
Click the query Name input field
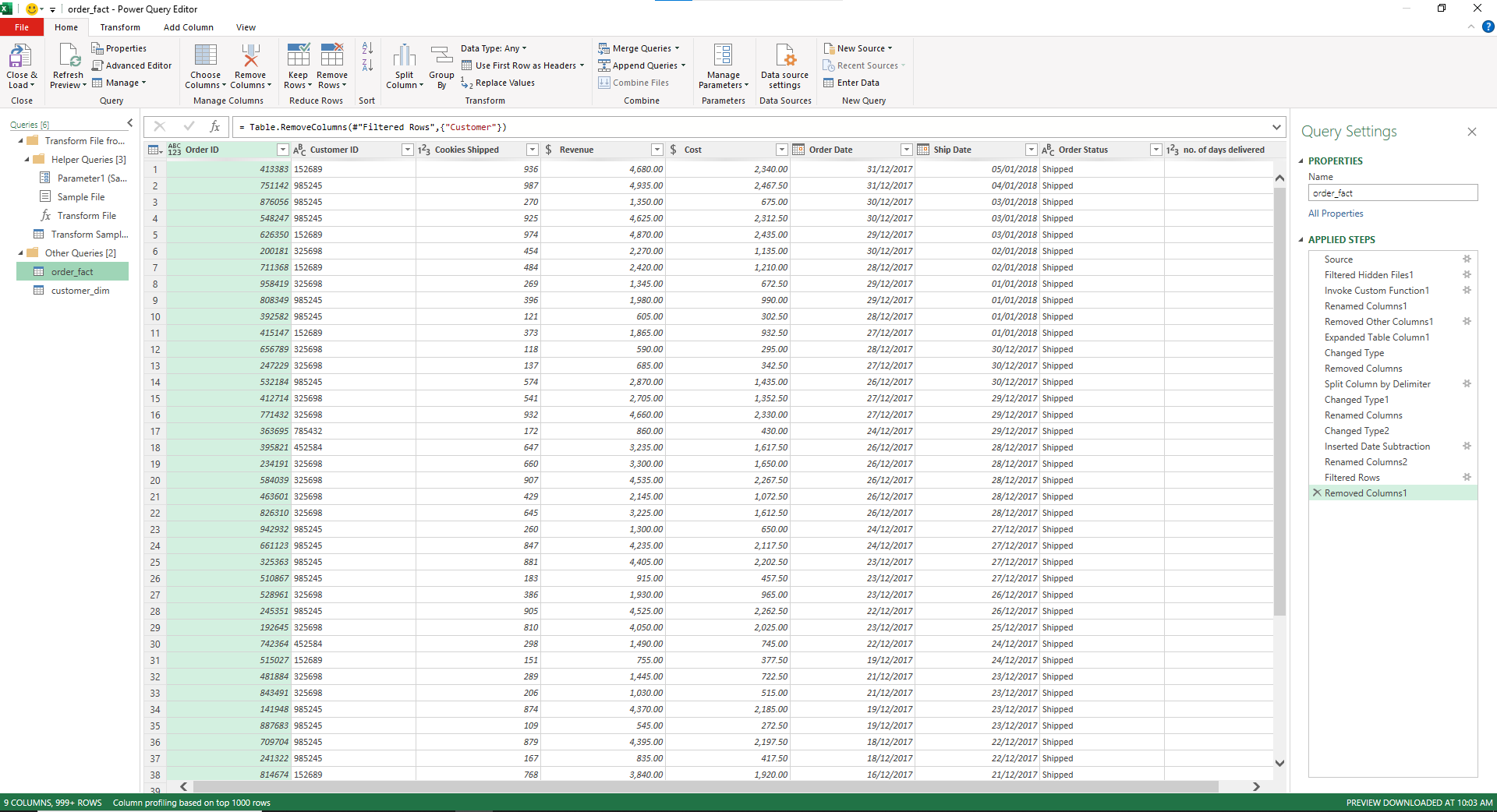1393,193
